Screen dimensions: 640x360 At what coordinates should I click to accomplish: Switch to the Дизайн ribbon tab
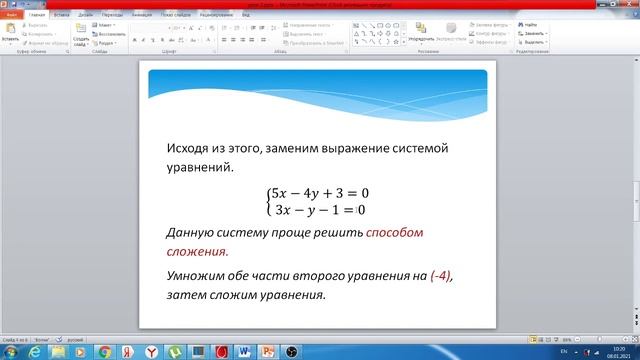[85, 15]
